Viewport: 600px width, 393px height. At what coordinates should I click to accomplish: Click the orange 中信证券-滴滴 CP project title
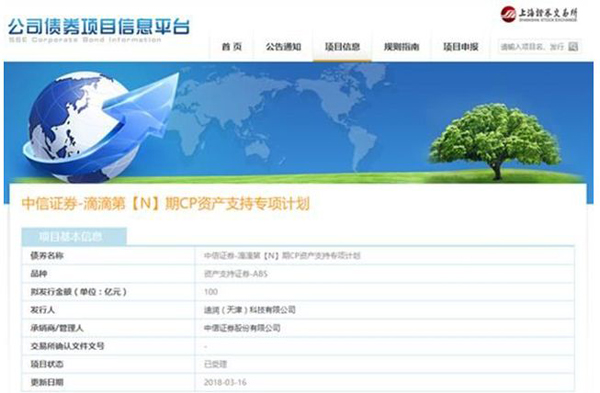165,204
